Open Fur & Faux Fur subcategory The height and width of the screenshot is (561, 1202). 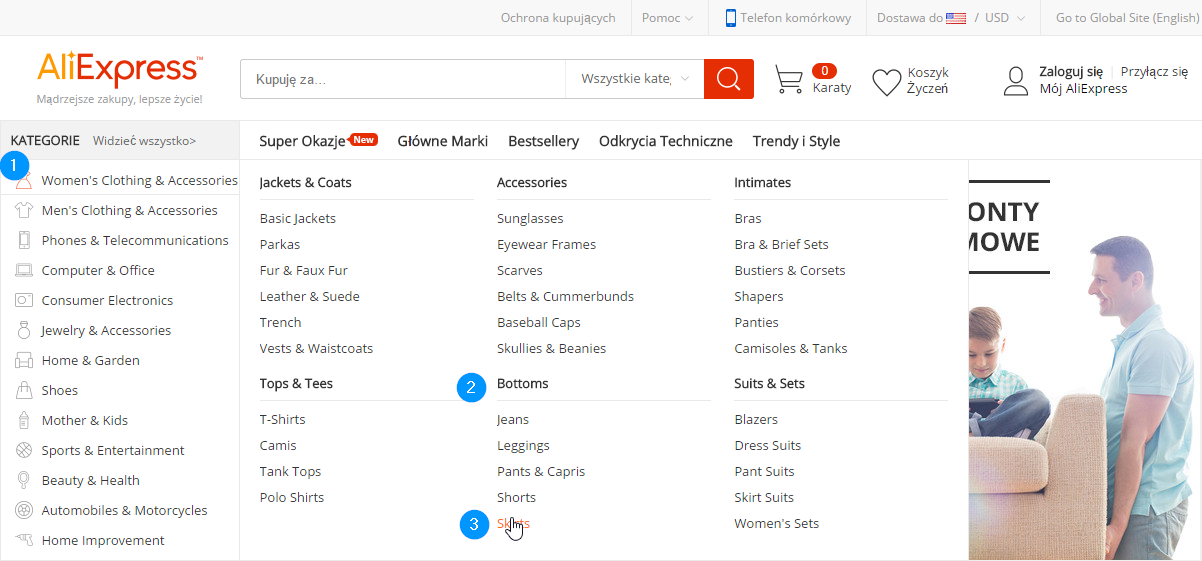click(x=304, y=270)
